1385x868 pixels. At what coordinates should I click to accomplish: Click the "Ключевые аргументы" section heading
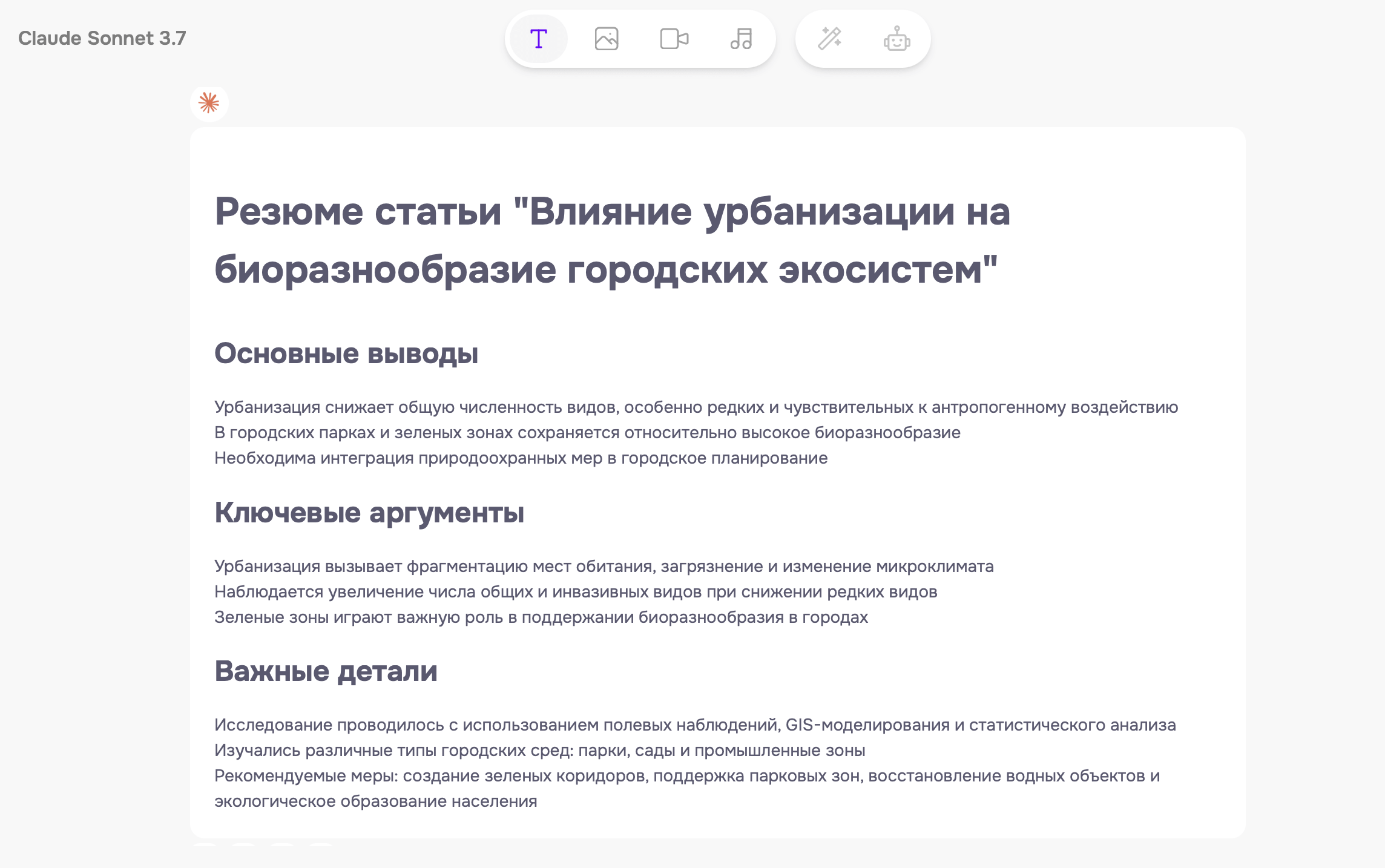click(x=369, y=513)
